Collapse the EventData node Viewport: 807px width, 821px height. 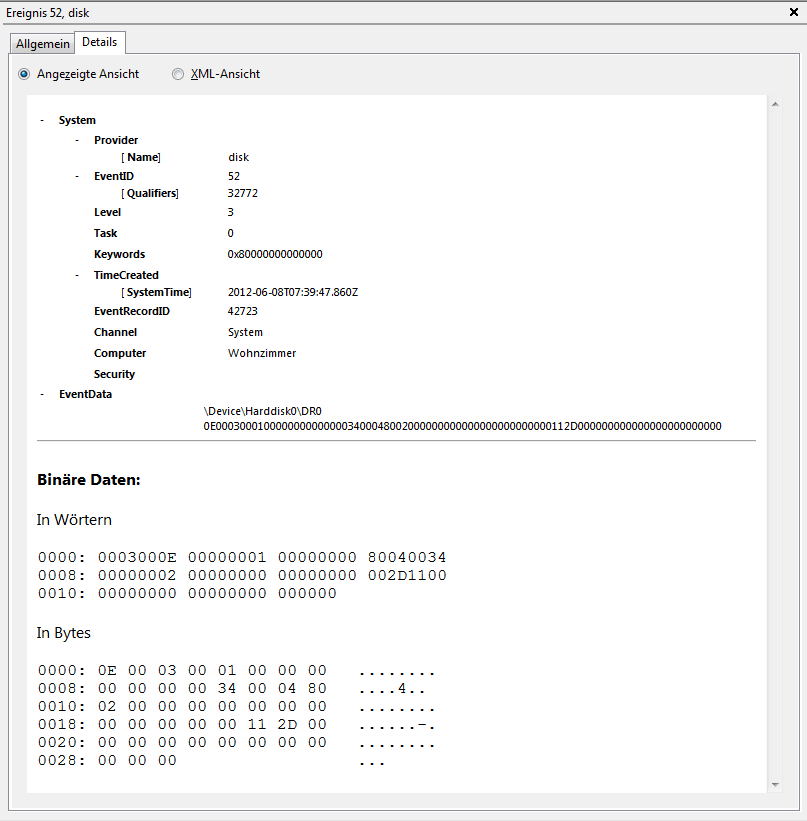pyautogui.click(x=42, y=394)
